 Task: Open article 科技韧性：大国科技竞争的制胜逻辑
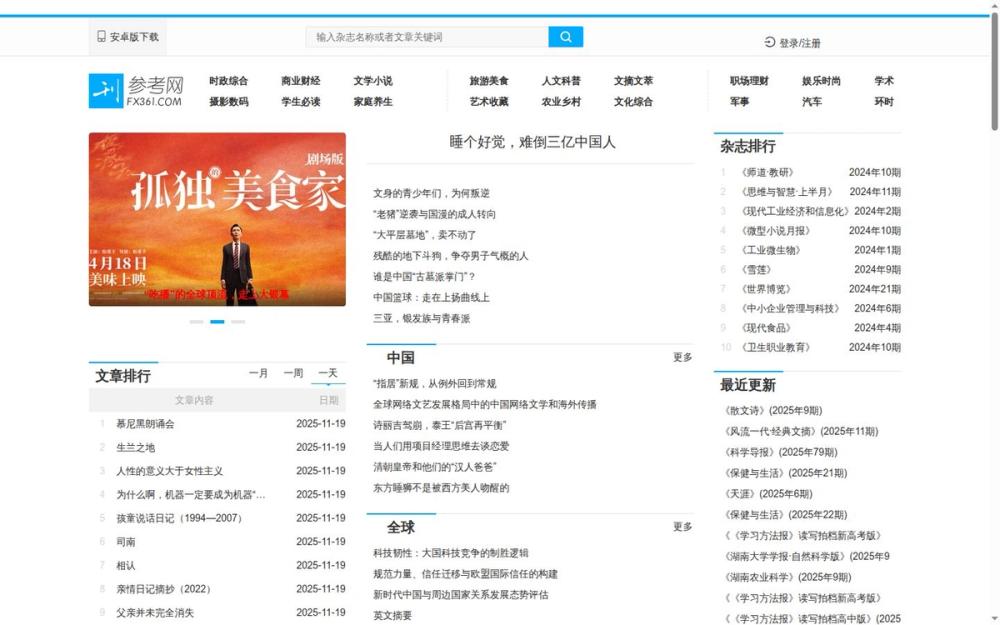tap(451, 553)
